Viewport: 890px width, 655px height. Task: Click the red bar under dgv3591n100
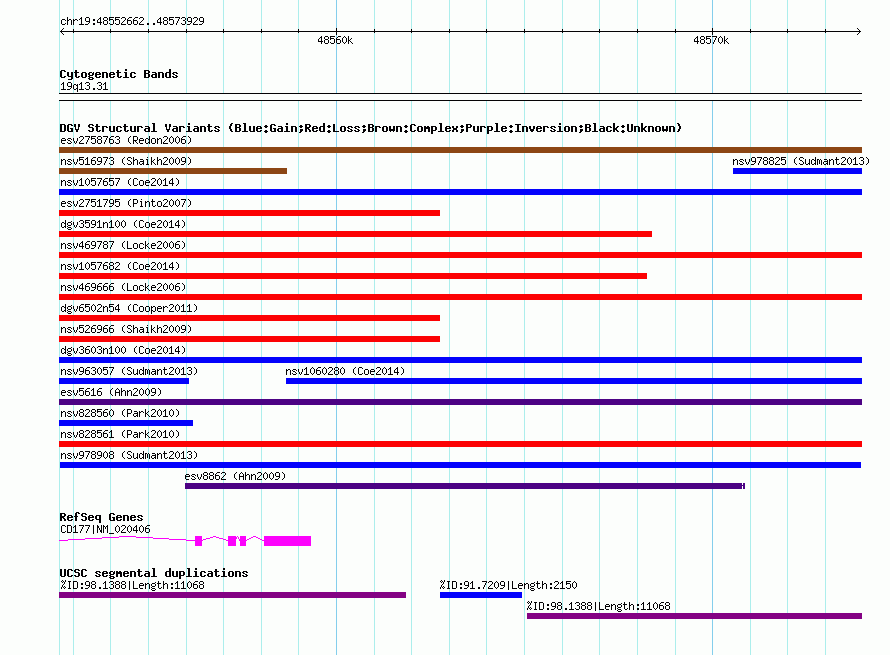[x=355, y=234]
